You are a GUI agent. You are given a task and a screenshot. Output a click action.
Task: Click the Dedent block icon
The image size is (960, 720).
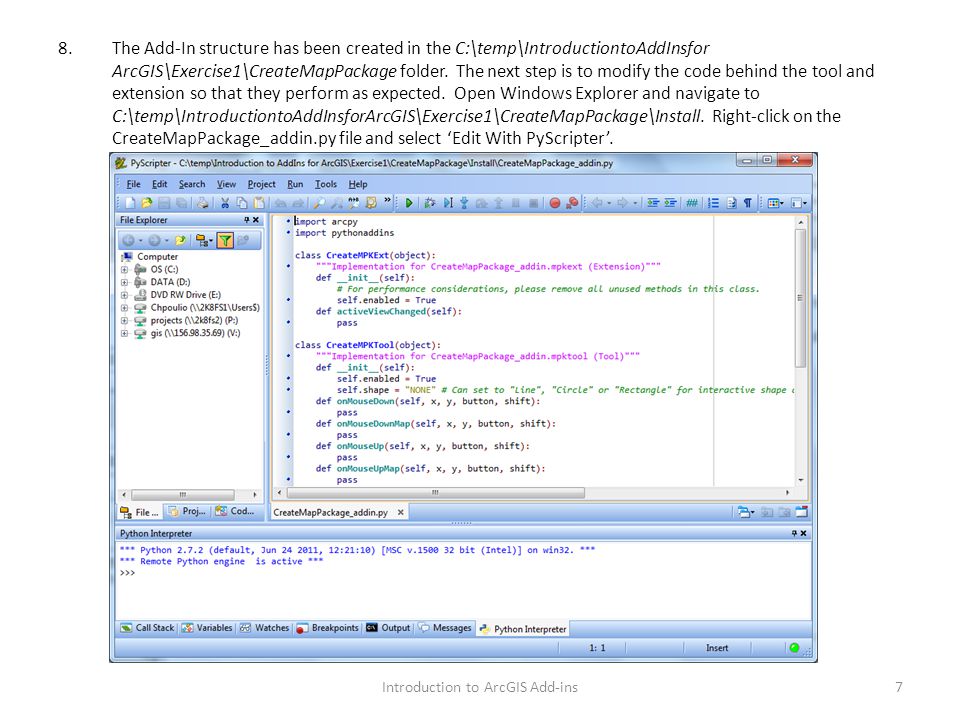(x=670, y=203)
